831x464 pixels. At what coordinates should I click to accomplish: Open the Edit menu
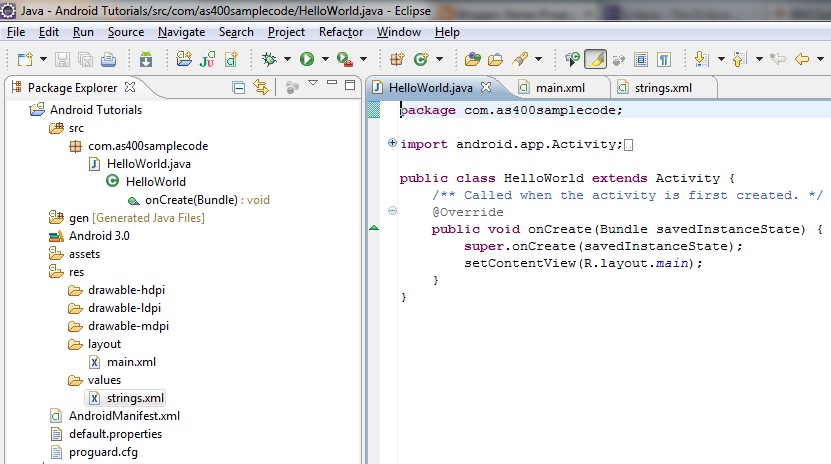click(49, 32)
